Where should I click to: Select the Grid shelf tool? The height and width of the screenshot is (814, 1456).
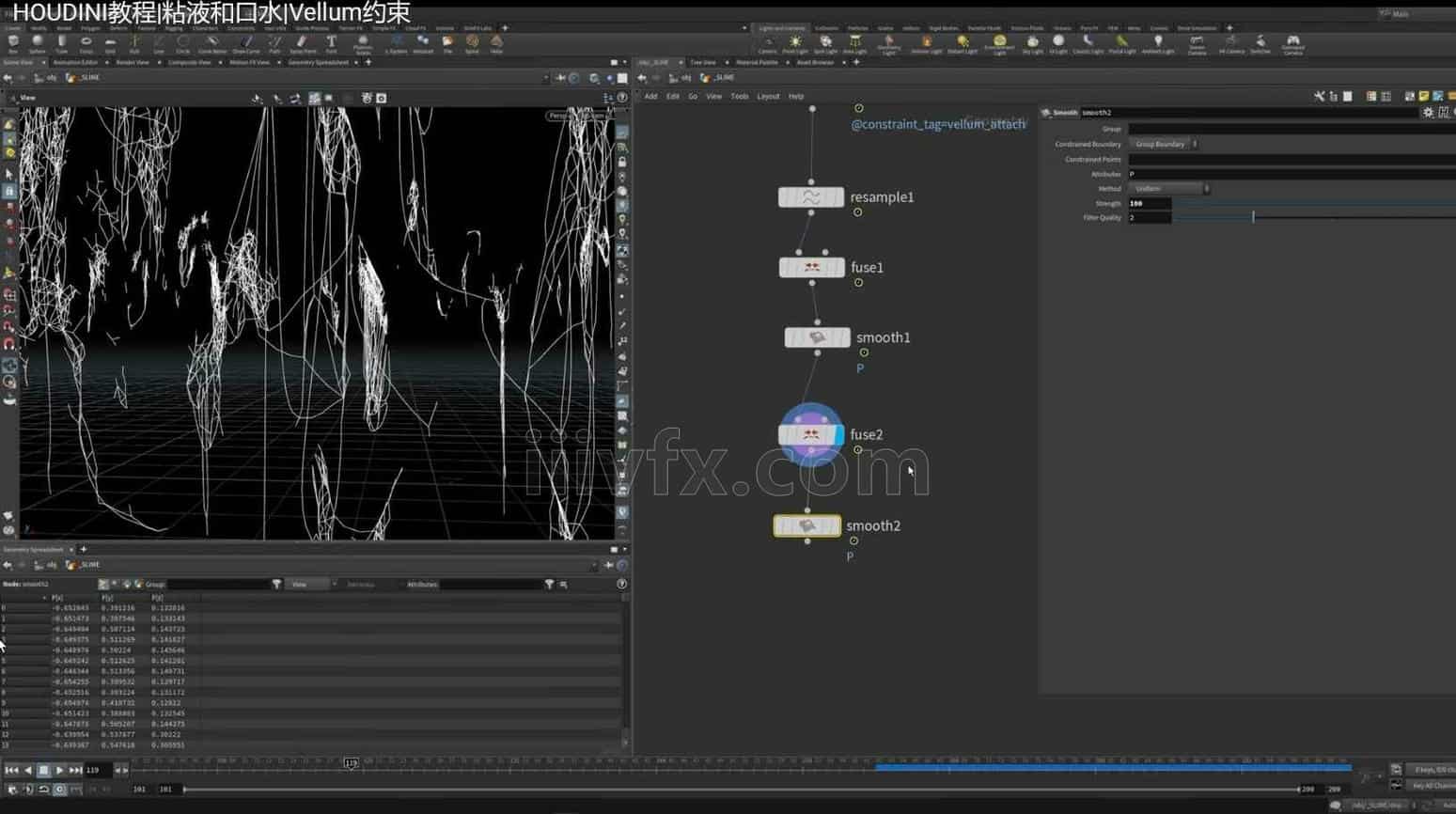(x=111, y=43)
